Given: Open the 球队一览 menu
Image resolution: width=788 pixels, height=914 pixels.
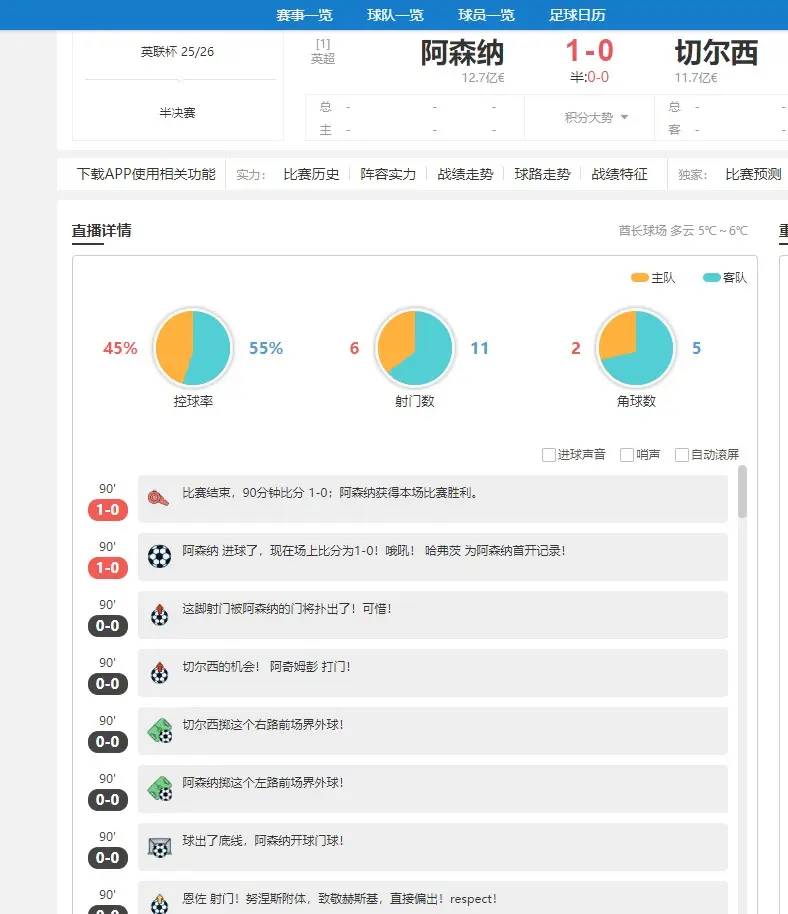Looking at the screenshot, I should tap(395, 15).
